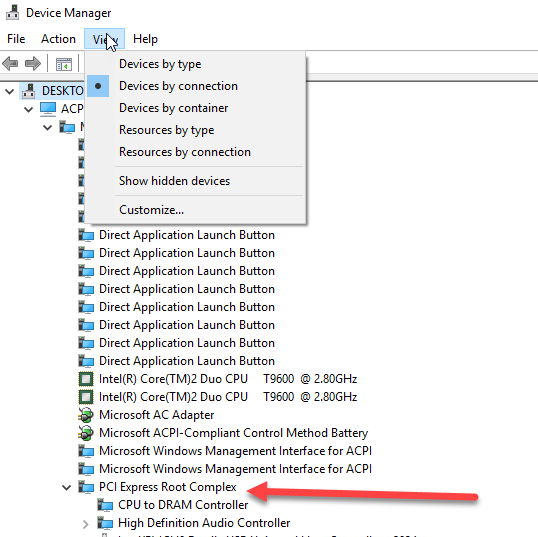Image resolution: width=538 pixels, height=537 pixels.
Task: Click High Definition Audio Controller icon
Action: pyautogui.click(x=105, y=523)
